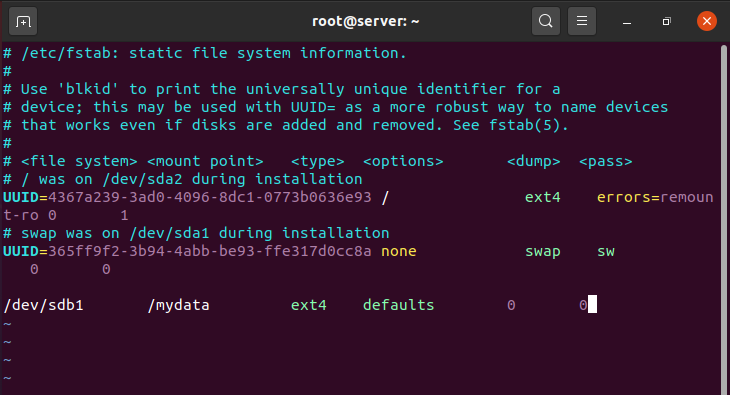Click the '<mount point>' column header
This screenshot has width=730, height=395.
(x=205, y=161)
